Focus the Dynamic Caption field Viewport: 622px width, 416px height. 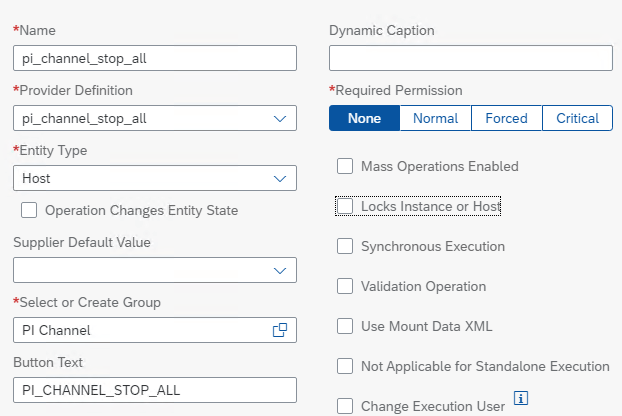(x=471, y=58)
